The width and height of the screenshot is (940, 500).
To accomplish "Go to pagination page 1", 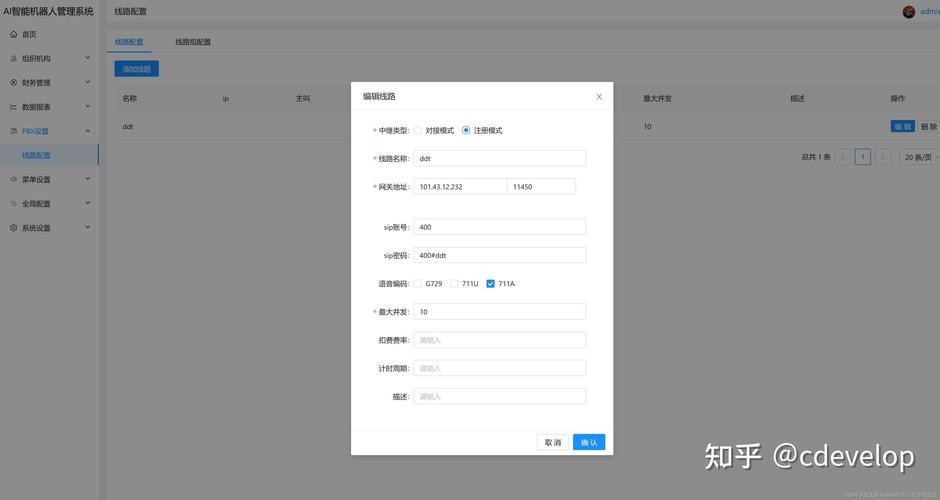I will pos(863,157).
